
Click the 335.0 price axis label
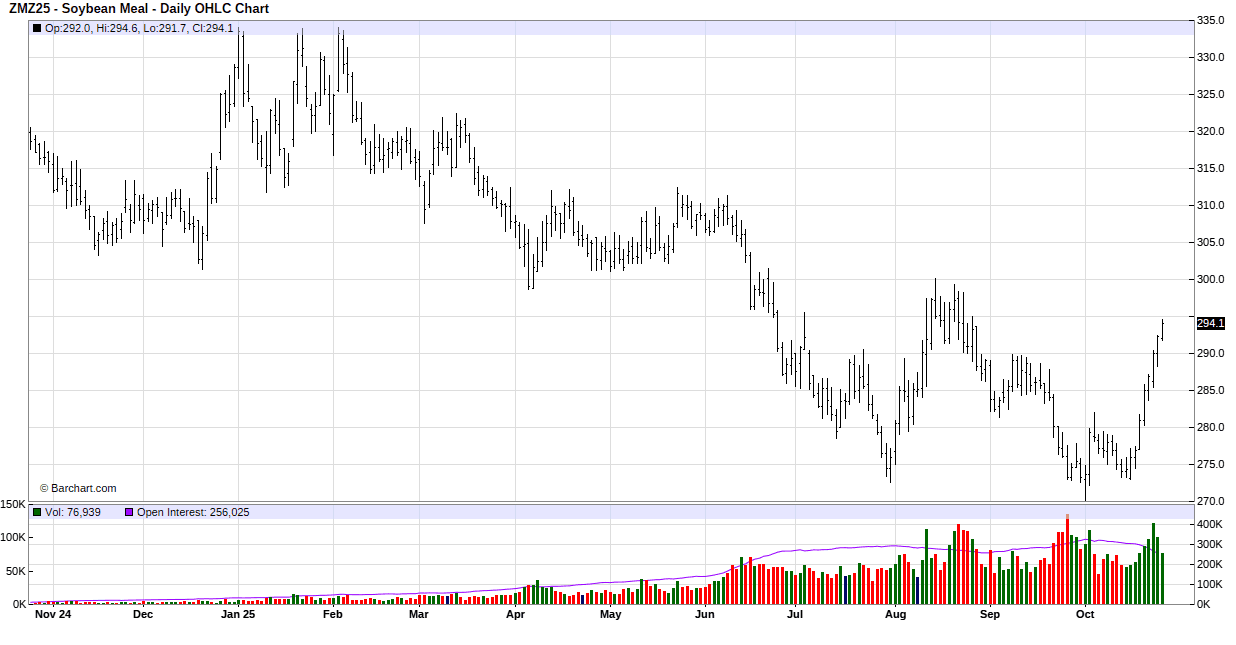pyautogui.click(x=1211, y=20)
